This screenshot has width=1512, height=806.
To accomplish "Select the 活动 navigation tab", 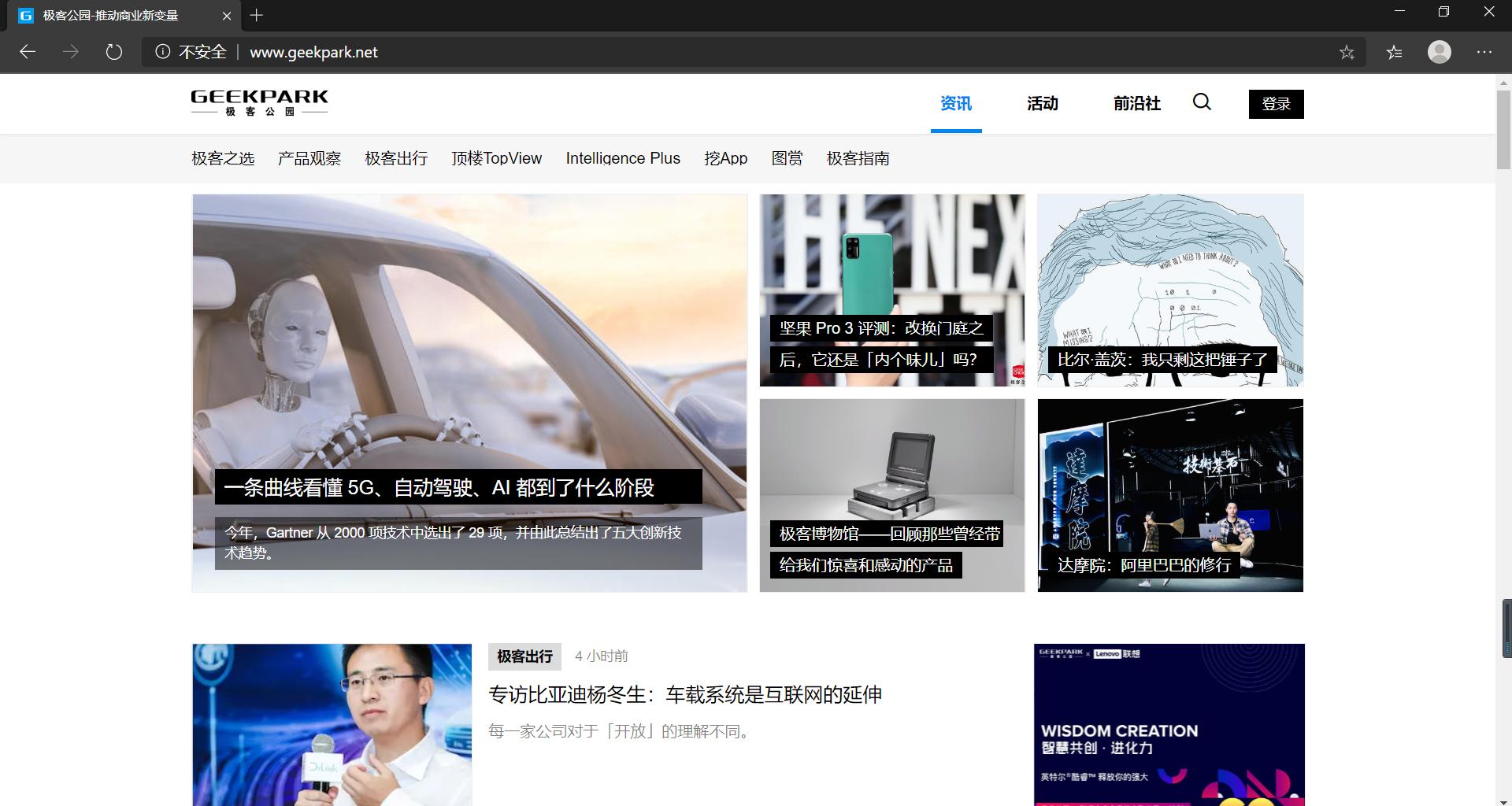I will pos(1043,103).
